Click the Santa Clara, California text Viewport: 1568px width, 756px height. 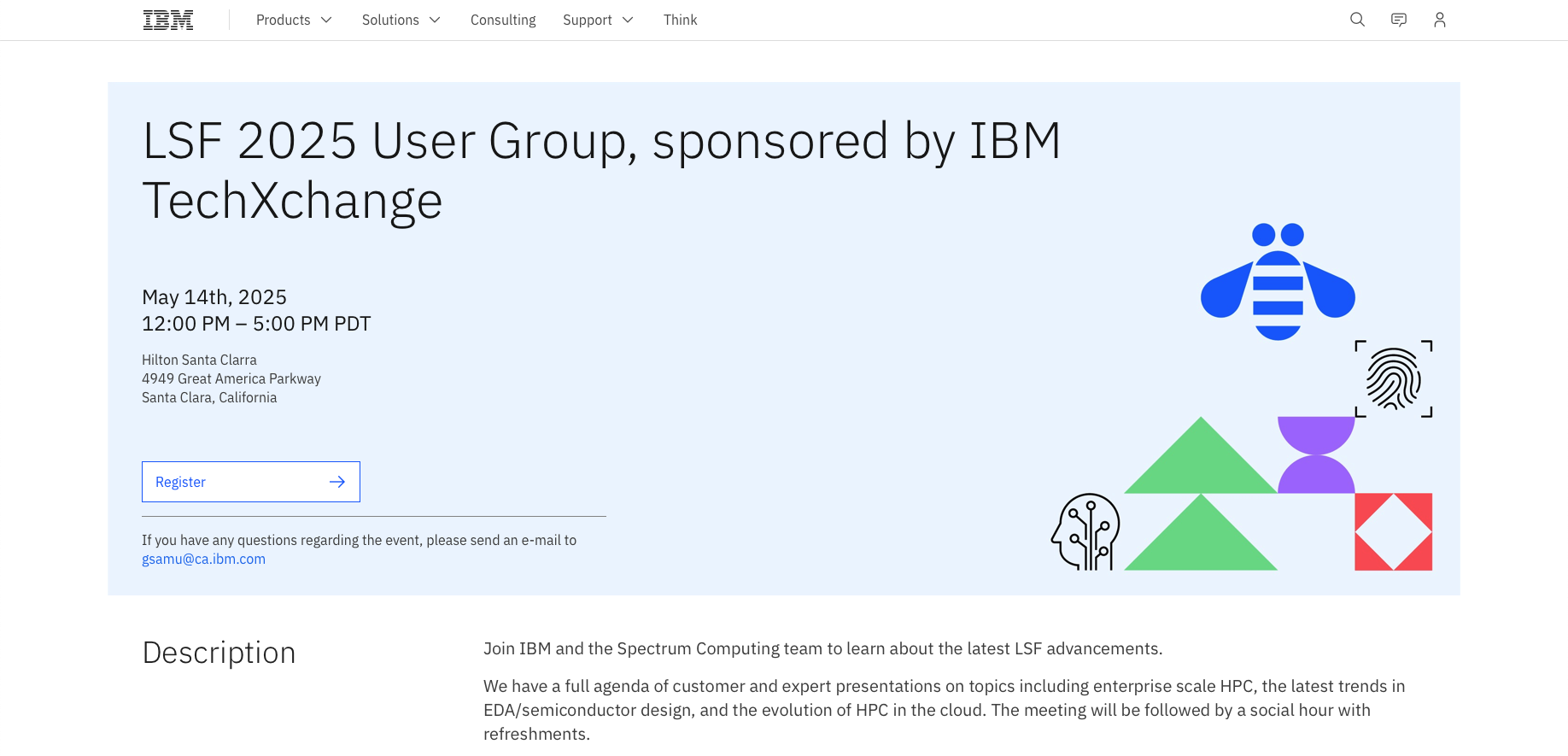209,397
